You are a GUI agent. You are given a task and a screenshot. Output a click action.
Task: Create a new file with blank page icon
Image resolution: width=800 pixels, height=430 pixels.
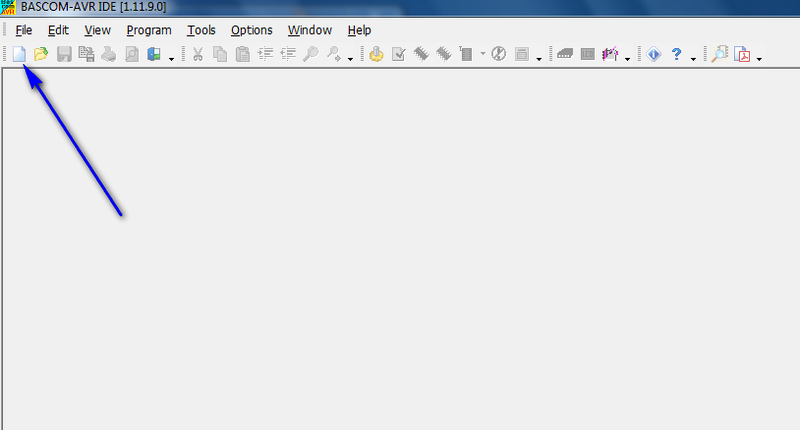click(19, 54)
